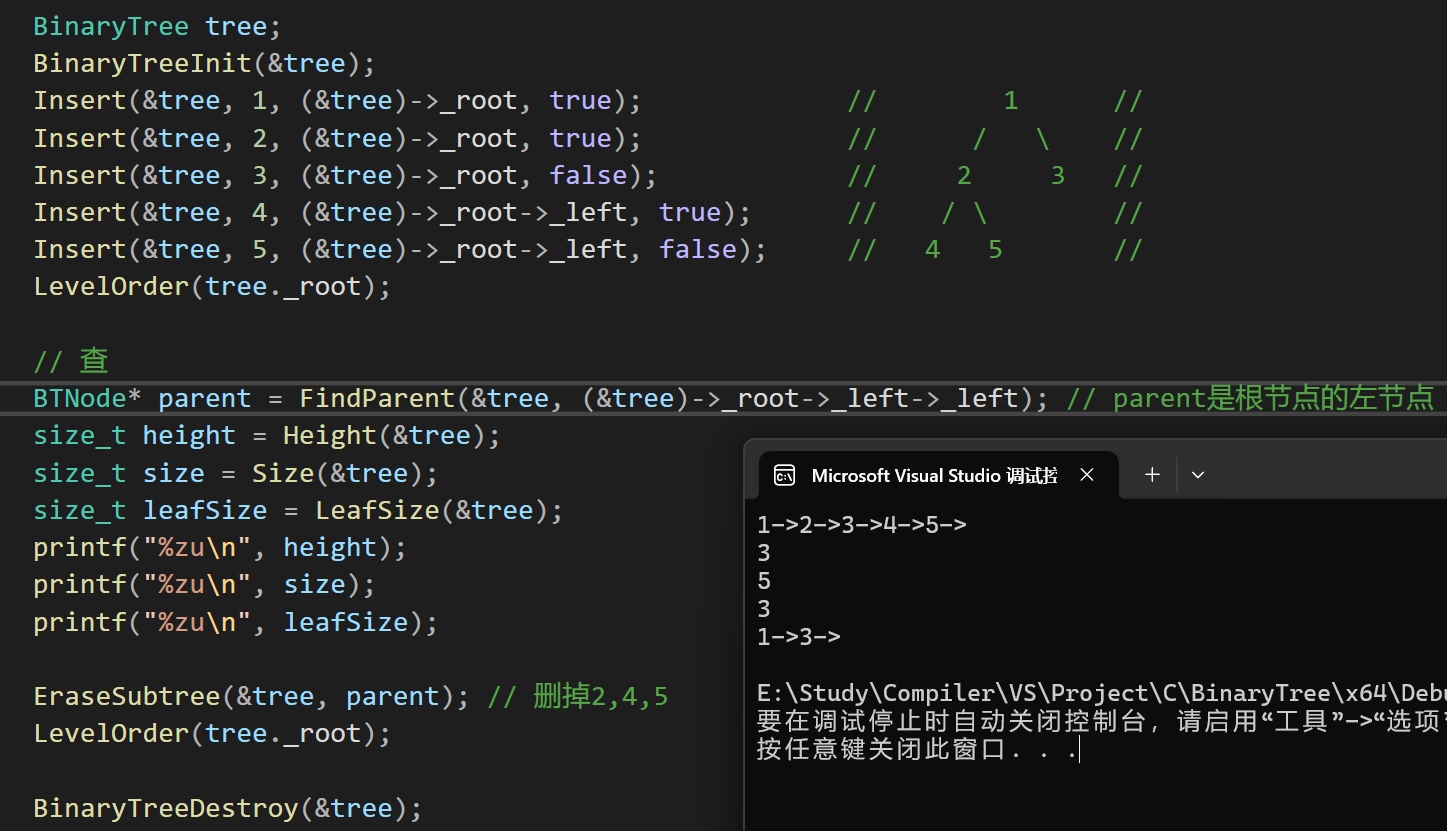This screenshot has height=831, width=1447.
Task: Click the BinaryTreeDestroy function call
Action: click(165, 808)
